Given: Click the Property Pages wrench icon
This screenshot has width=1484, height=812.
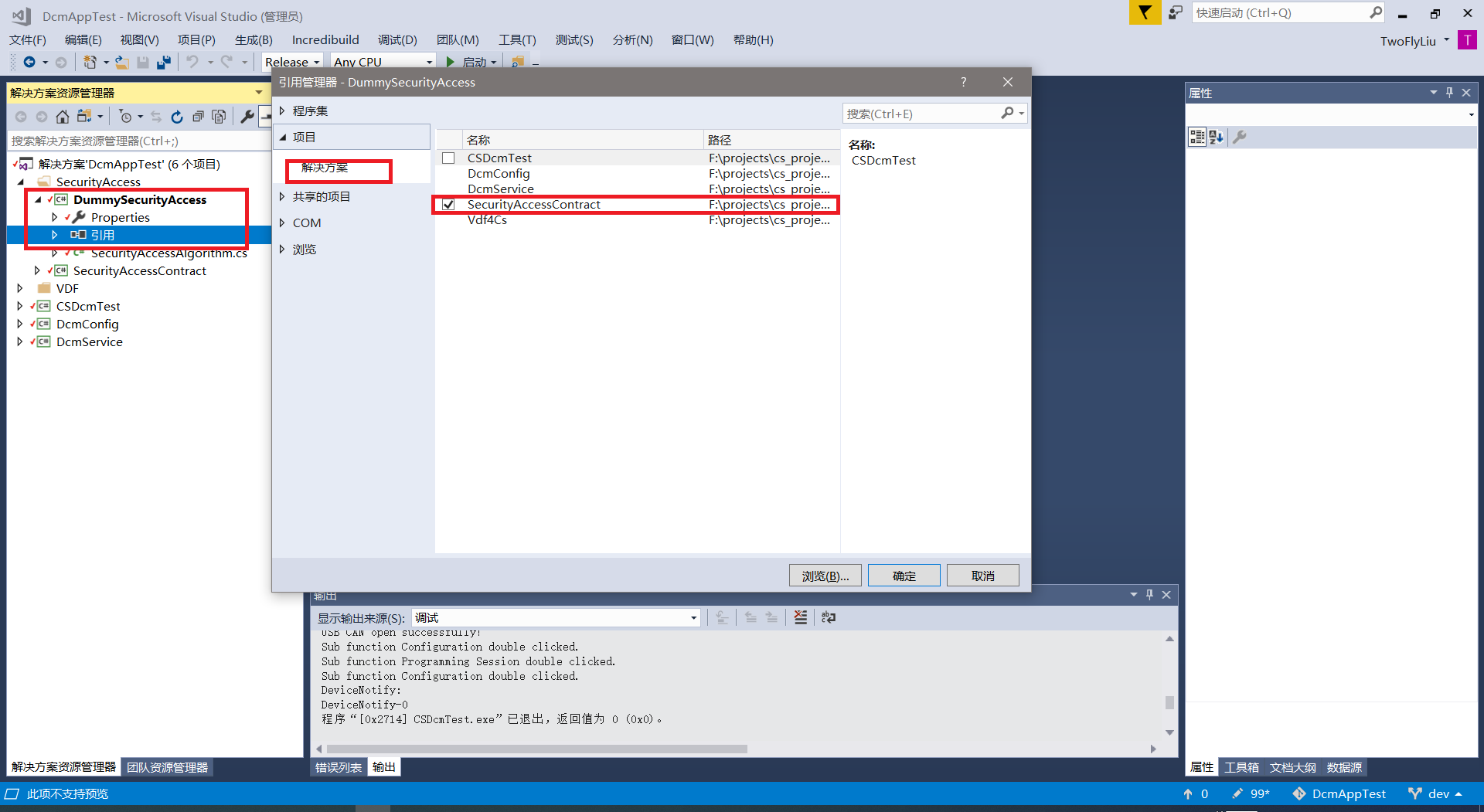Looking at the screenshot, I should coord(1240,137).
